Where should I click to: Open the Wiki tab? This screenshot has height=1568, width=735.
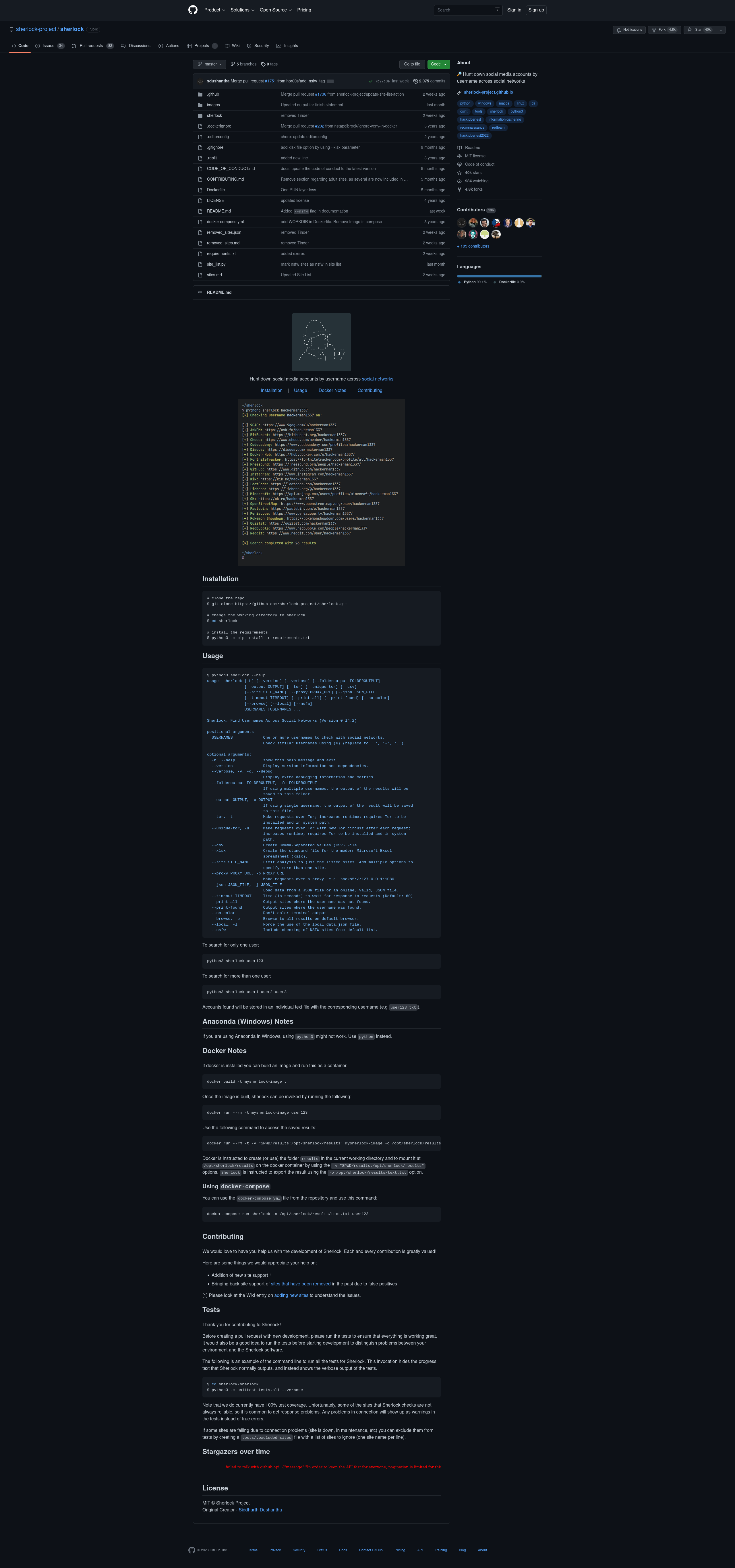tap(232, 46)
